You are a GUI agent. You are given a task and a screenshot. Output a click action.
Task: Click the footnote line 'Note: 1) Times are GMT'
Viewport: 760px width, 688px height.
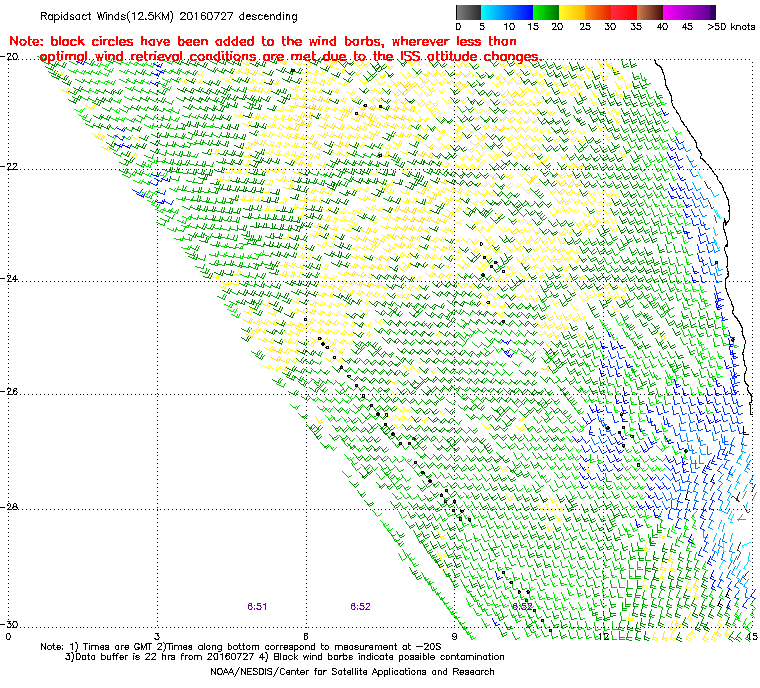pos(241,647)
